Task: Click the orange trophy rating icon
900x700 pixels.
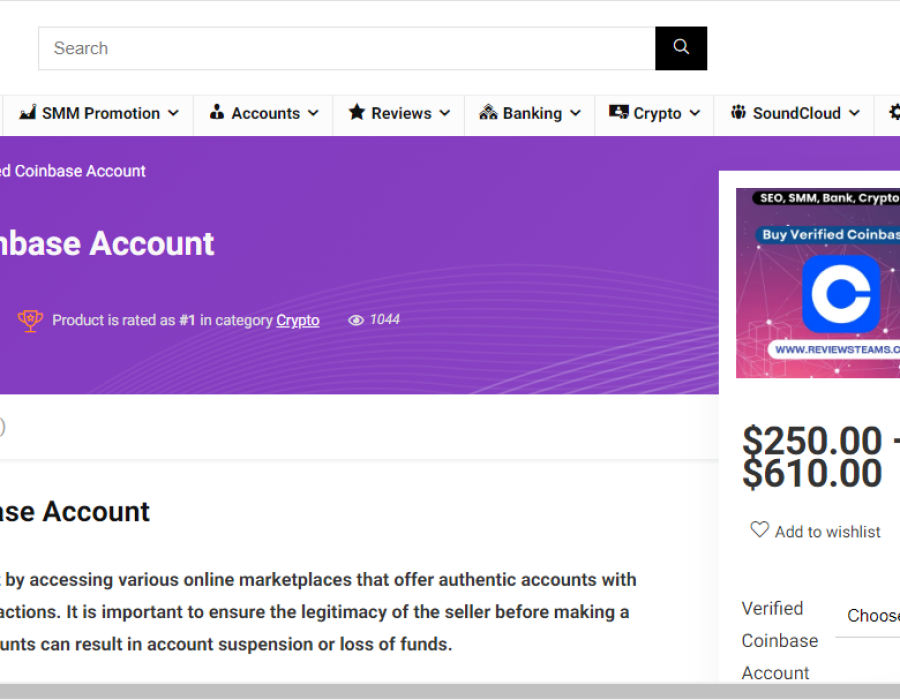Action: pos(30,320)
